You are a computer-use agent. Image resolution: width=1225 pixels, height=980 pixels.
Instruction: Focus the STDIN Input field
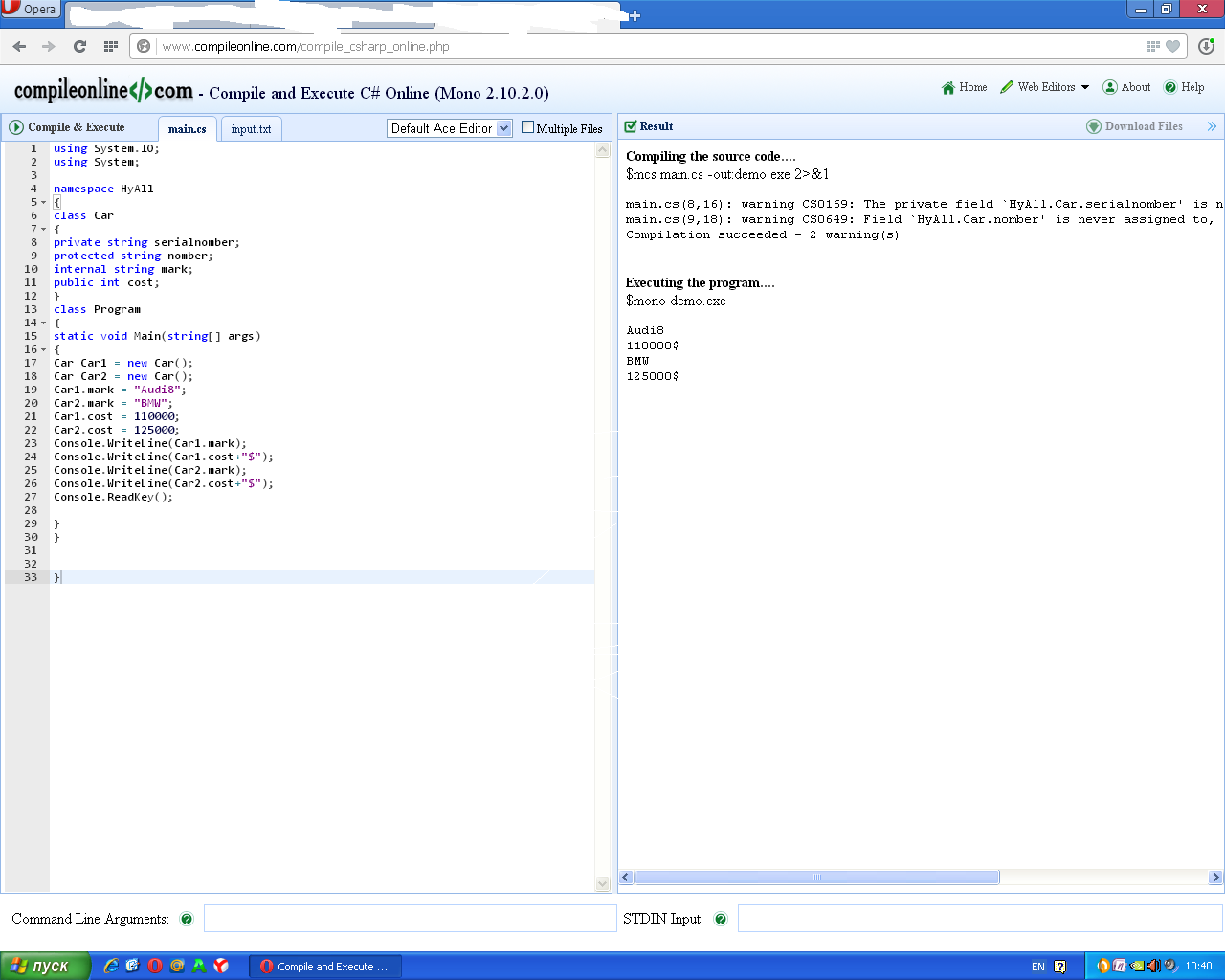click(980, 919)
